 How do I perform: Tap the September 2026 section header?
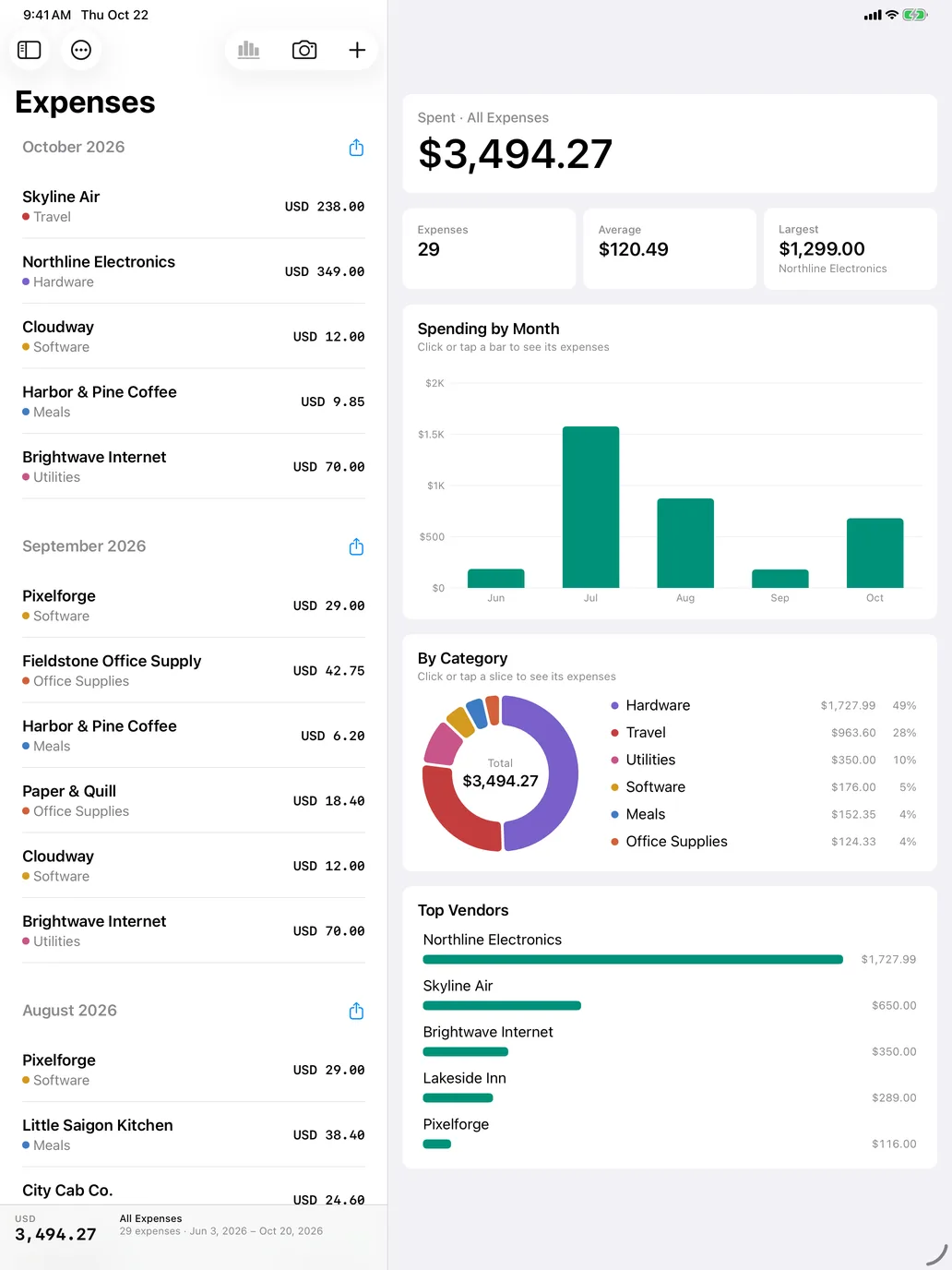(x=84, y=546)
